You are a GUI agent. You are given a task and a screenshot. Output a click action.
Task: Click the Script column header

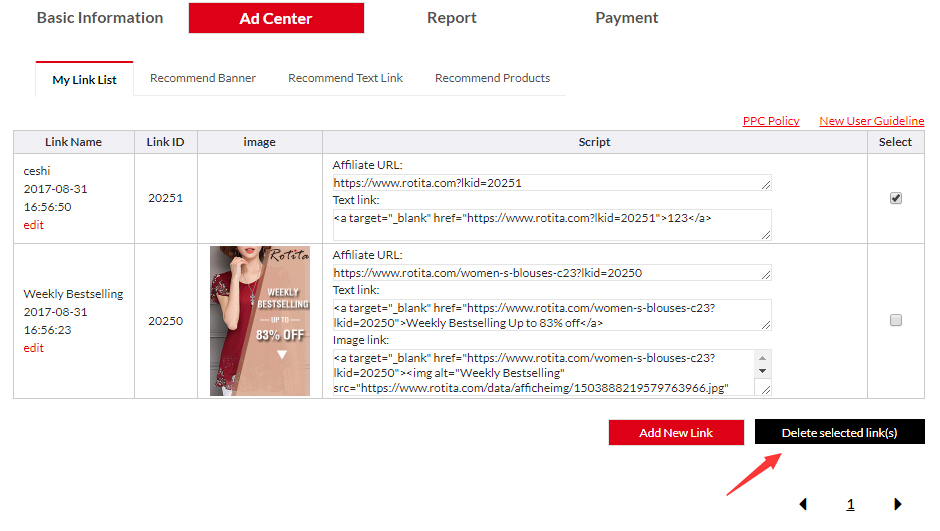tap(595, 142)
